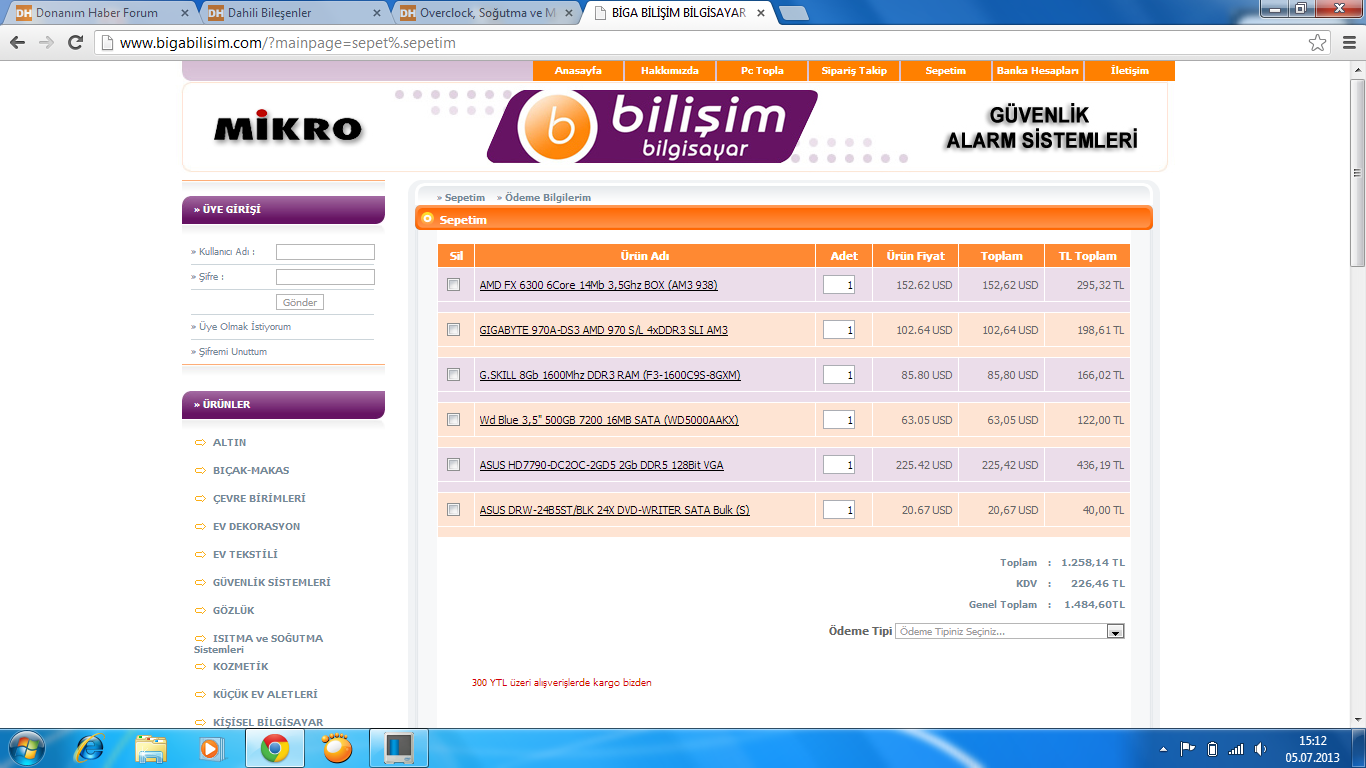Open the orange round taskbar application icon
The height and width of the screenshot is (768, 1366).
point(337,748)
